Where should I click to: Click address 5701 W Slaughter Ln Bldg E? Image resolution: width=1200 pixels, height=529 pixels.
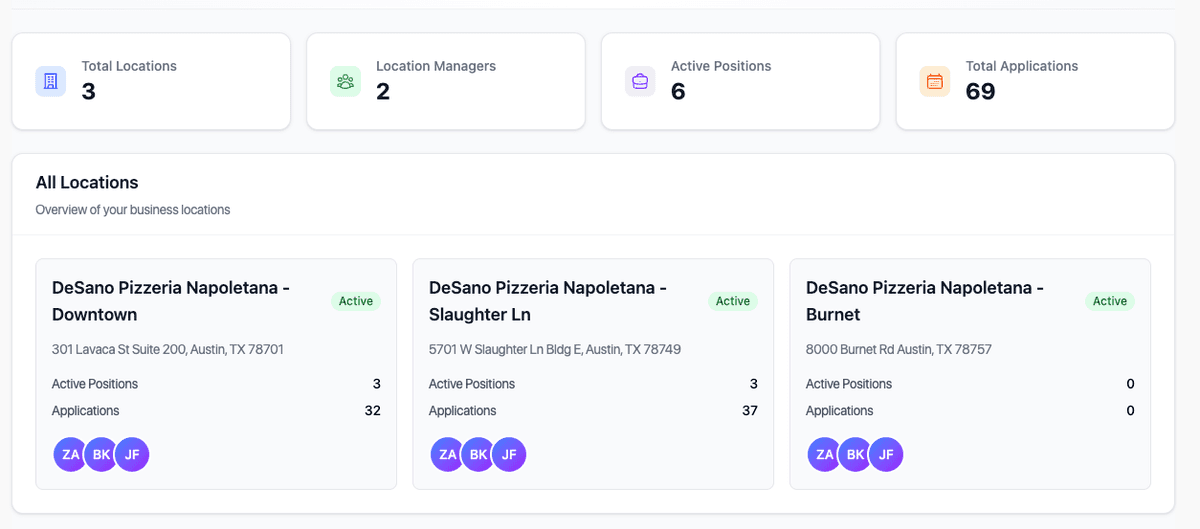(555, 350)
